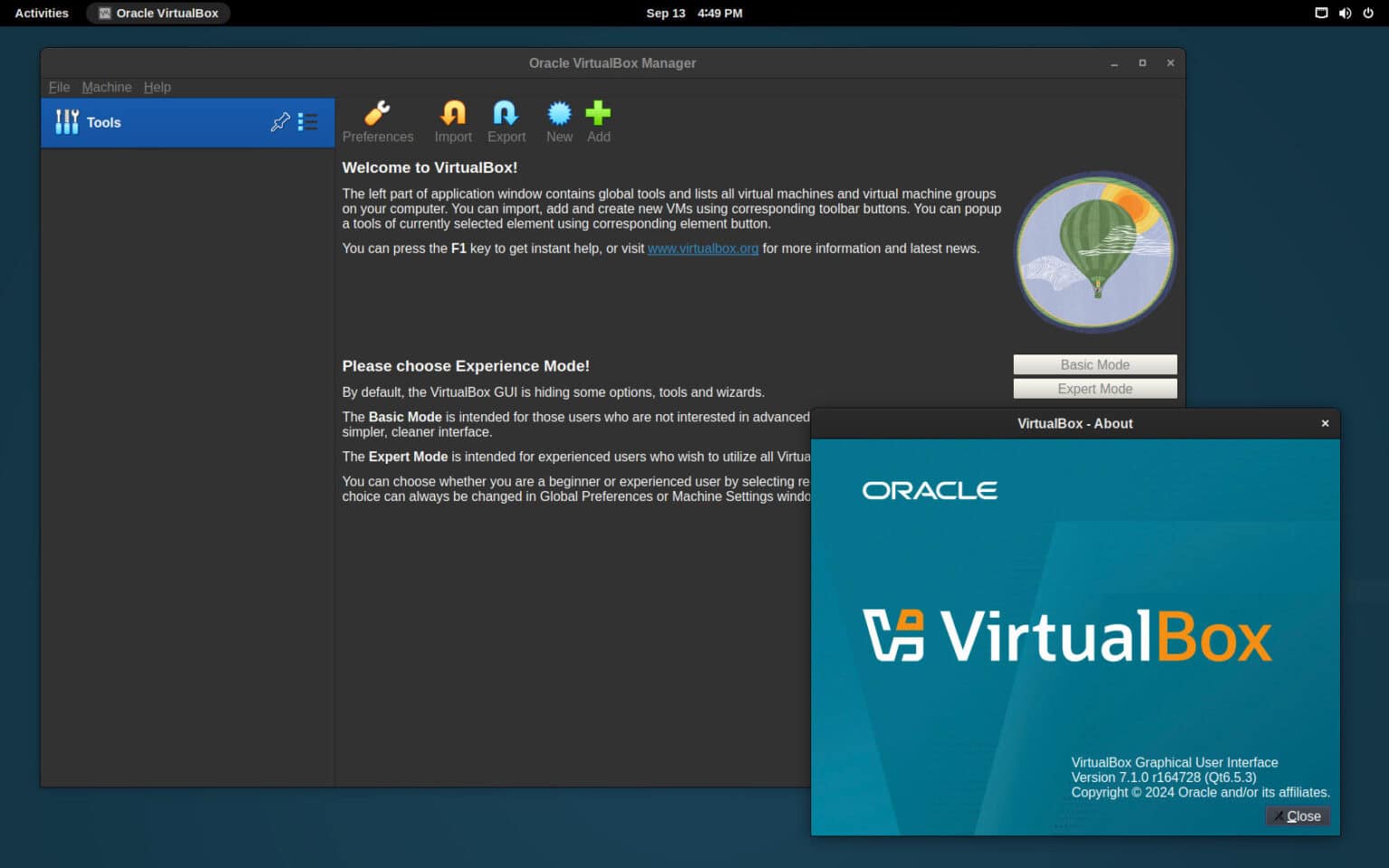Open the File menu
Viewport: 1389px width, 868px height.
coord(58,87)
